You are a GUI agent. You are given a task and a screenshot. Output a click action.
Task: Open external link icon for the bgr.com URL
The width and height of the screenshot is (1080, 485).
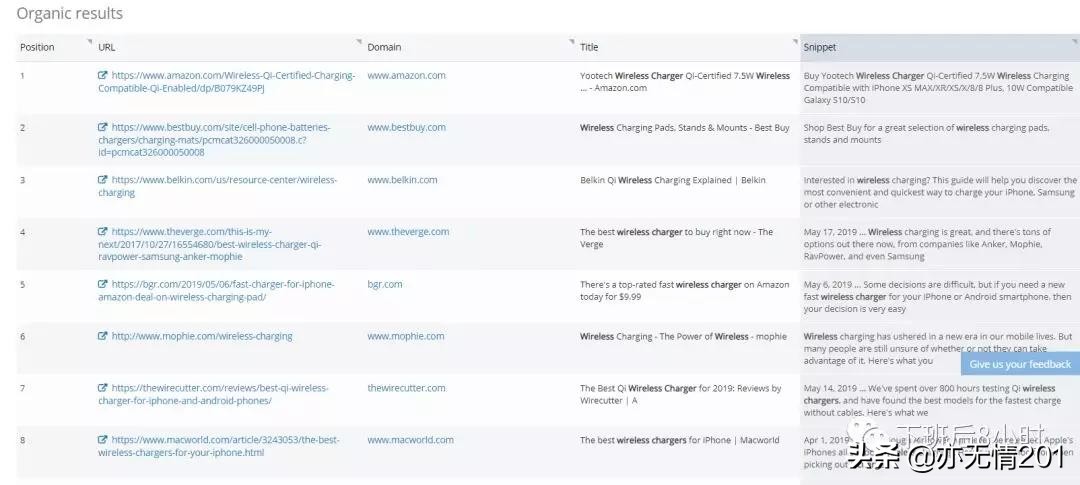(103, 284)
